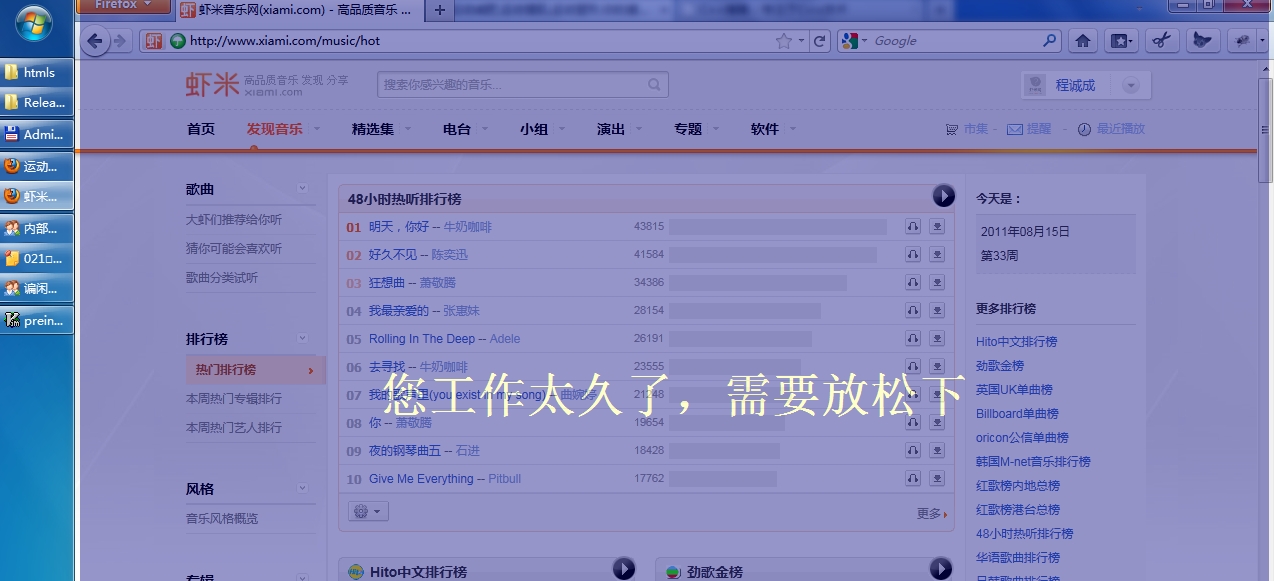Reload the page in Firefox
Screen dimensions: 1274x581
pyautogui.click(x=820, y=41)
